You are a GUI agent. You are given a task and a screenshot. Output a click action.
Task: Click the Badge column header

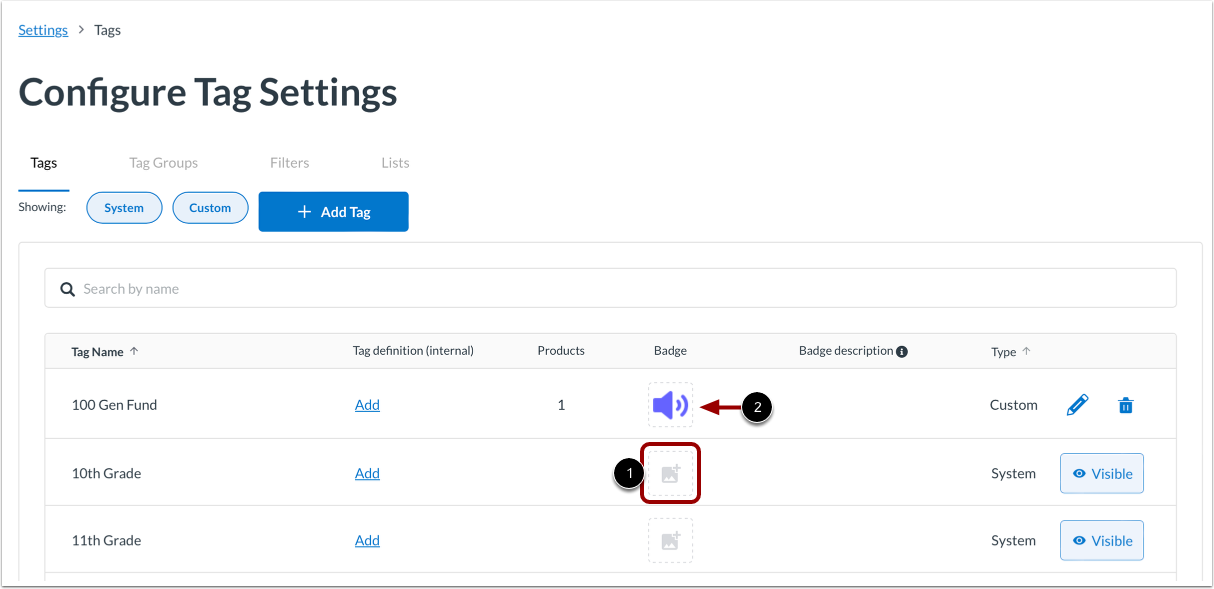pyautogui.click(x=670, y=351)
